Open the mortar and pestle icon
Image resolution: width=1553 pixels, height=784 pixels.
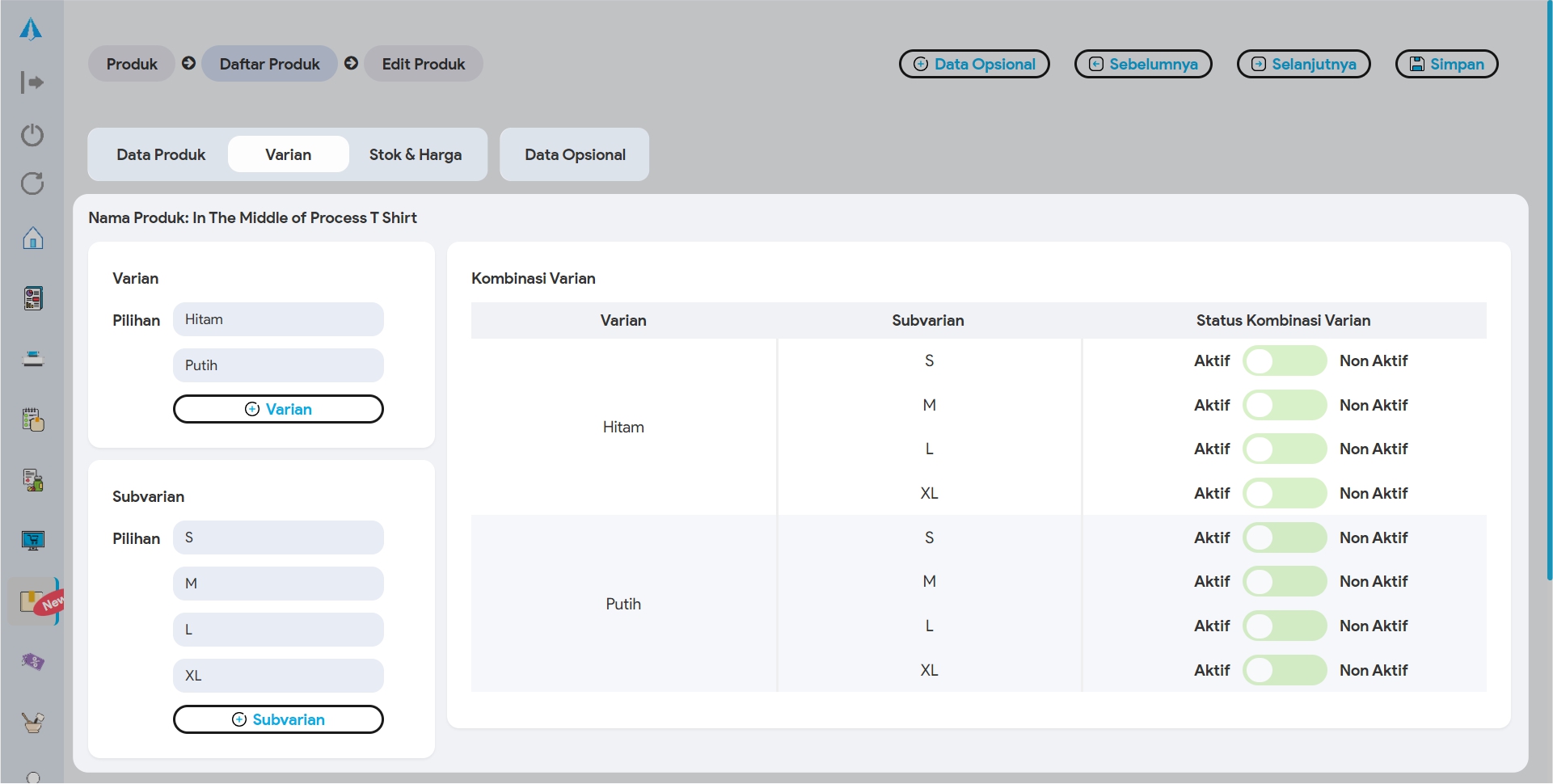(x=32, y=722)
